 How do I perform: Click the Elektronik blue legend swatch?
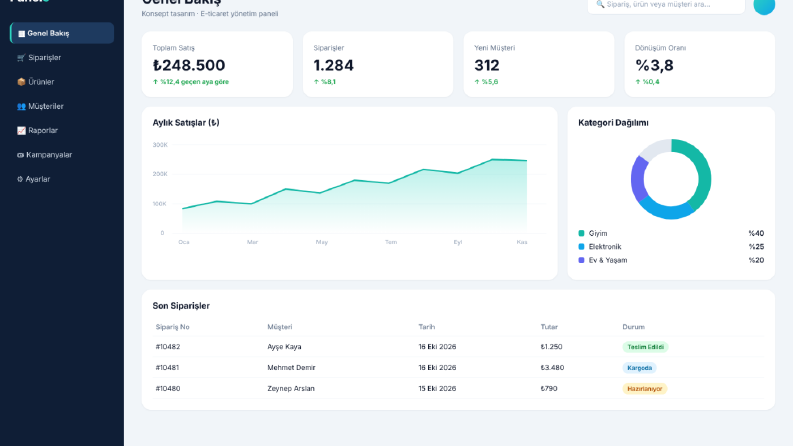581,247
